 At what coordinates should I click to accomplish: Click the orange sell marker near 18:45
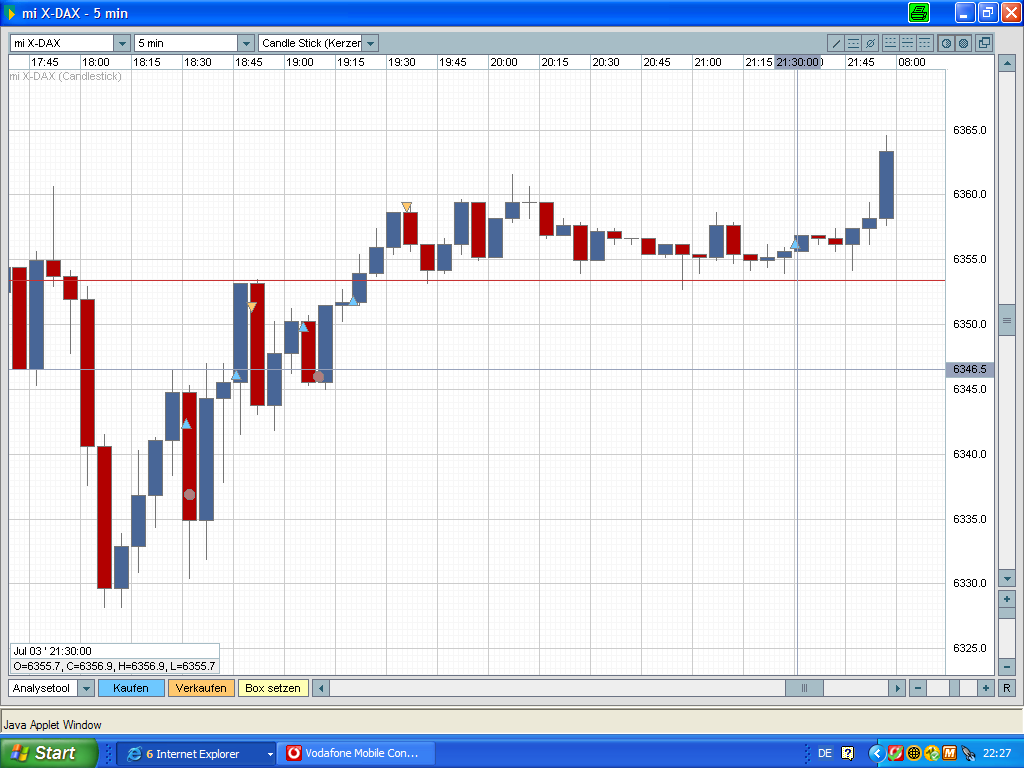(x=252, y=307)
